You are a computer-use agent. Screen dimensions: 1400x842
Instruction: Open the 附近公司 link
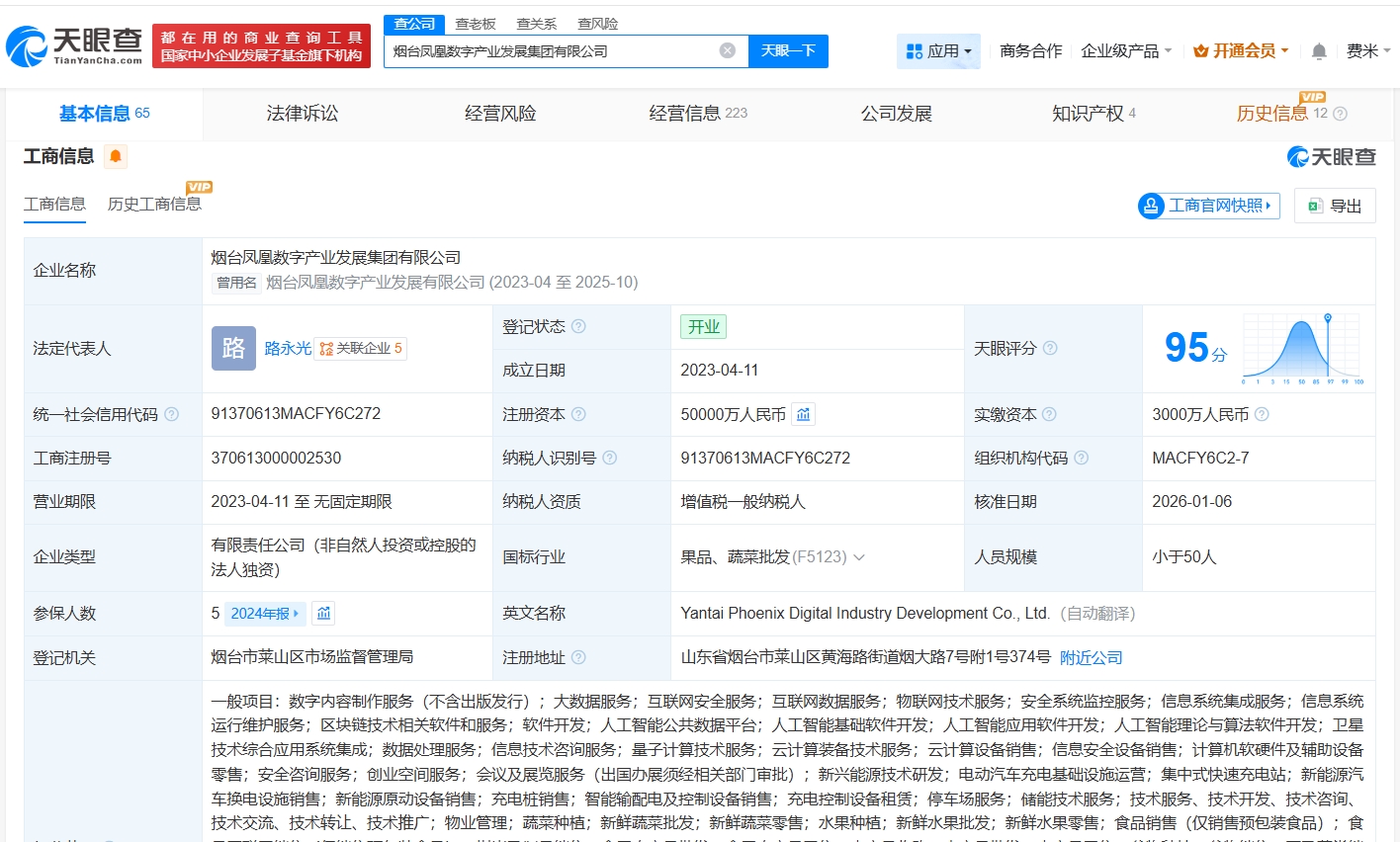pyautogui.click(x=1091, y=657)
